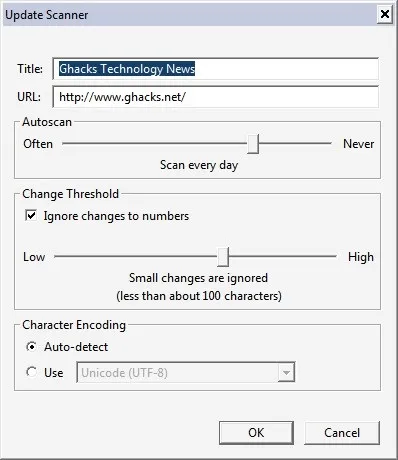The width and height of the screenshot is (398, 460).
Task: Click the 'Title:' label
Action: pyautogui.click(x=30, y=69)
